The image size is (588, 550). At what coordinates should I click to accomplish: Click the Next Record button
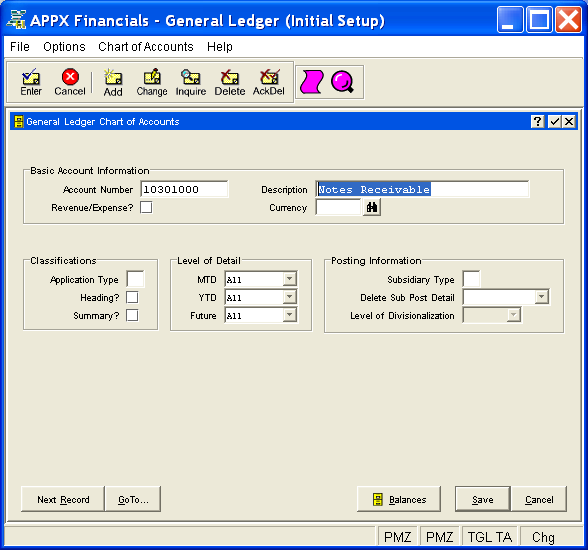[x=63, y=499]
